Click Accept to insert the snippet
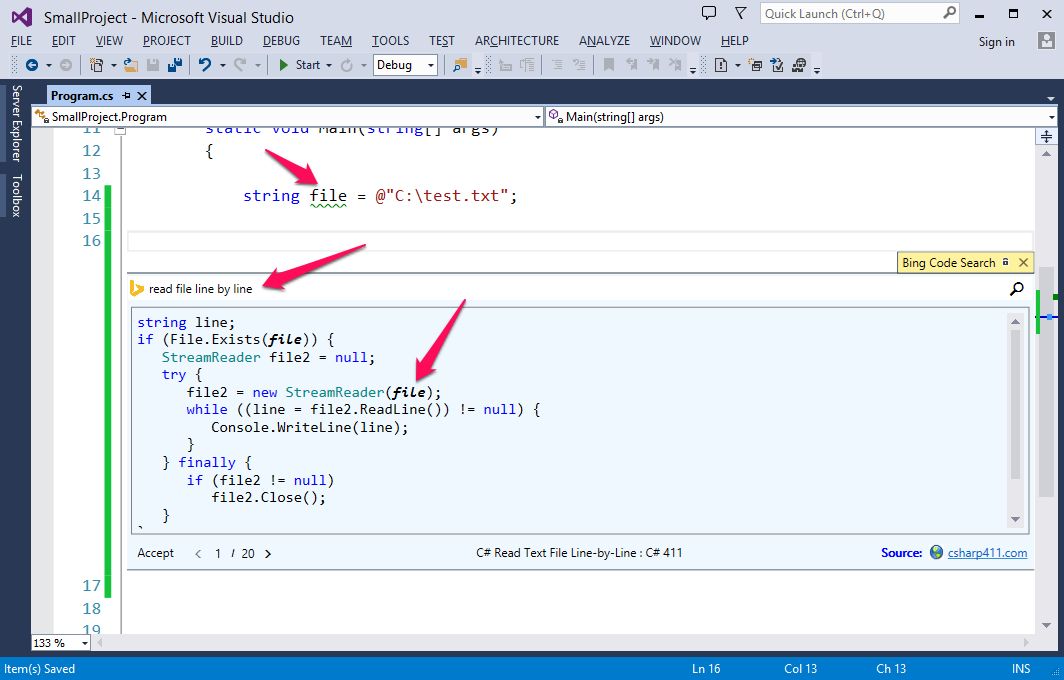This screenshot has width=1064, height=680. coord(155,553)
